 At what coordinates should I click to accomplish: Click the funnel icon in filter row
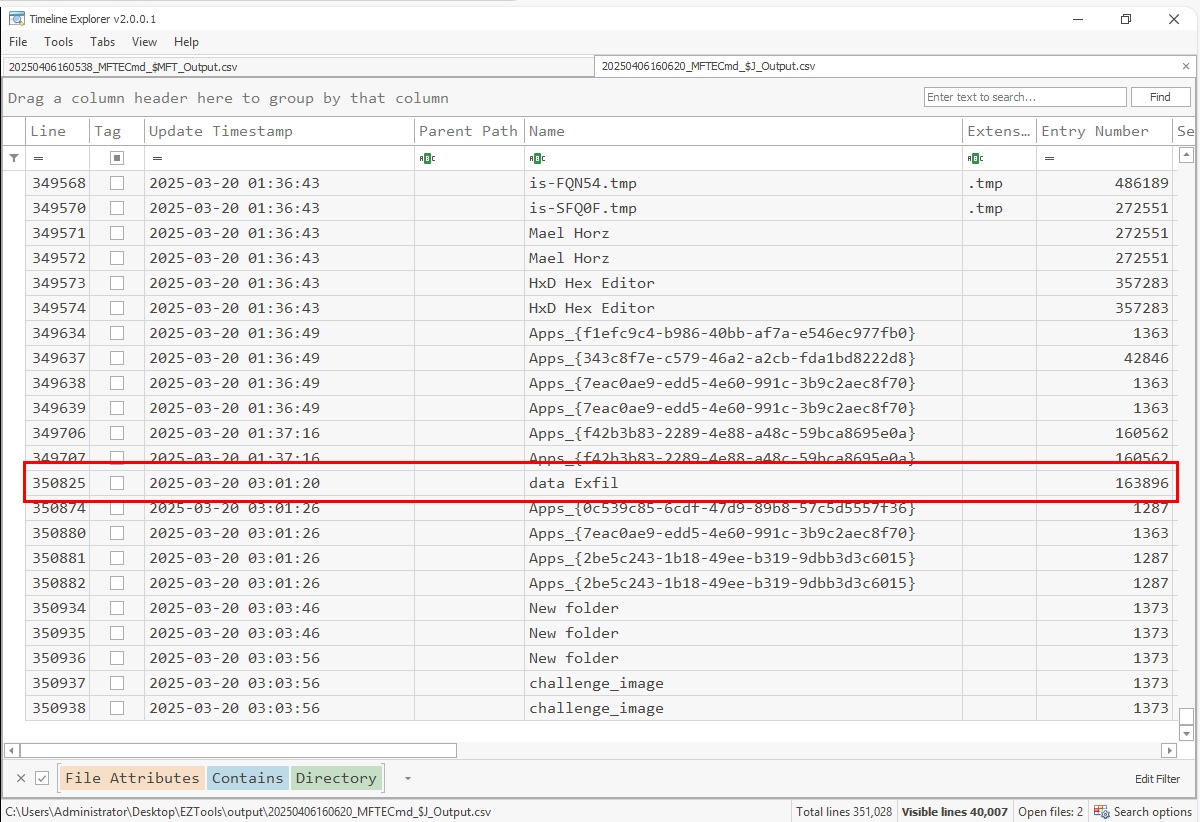click(14, 158)
